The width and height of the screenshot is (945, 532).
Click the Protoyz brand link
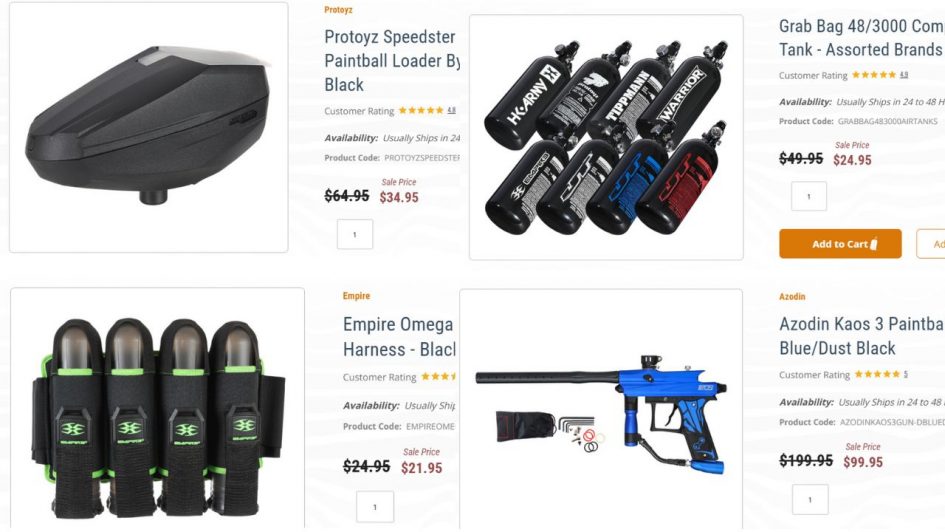338,10
